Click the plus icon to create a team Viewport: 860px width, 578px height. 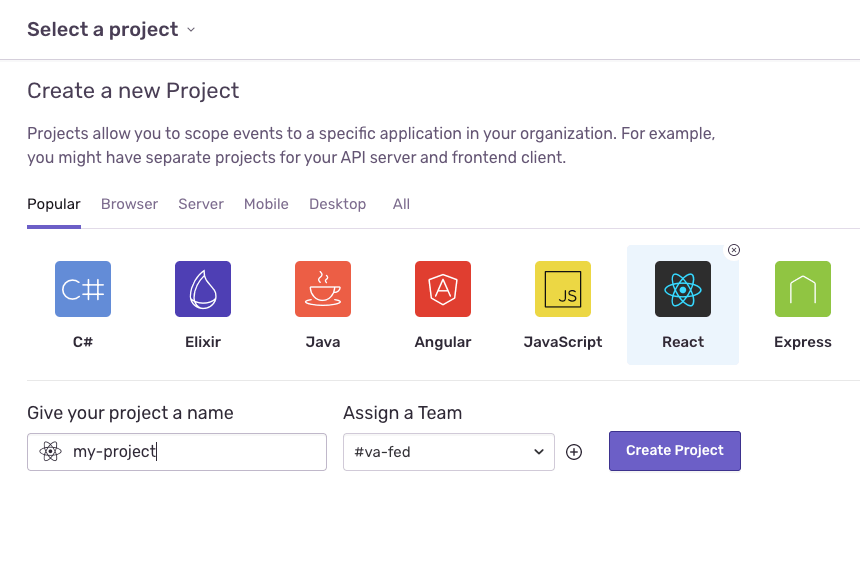574,452
